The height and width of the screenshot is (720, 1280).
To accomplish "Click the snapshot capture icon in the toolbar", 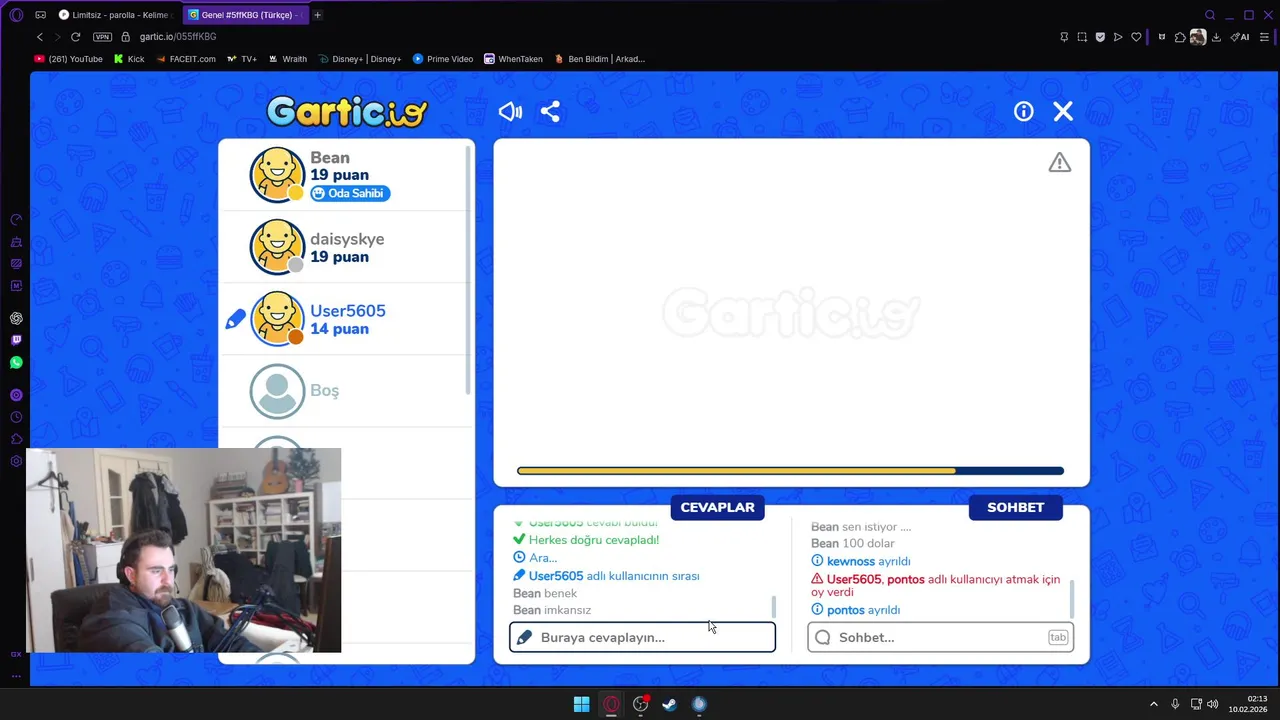I will [1082, 37].
